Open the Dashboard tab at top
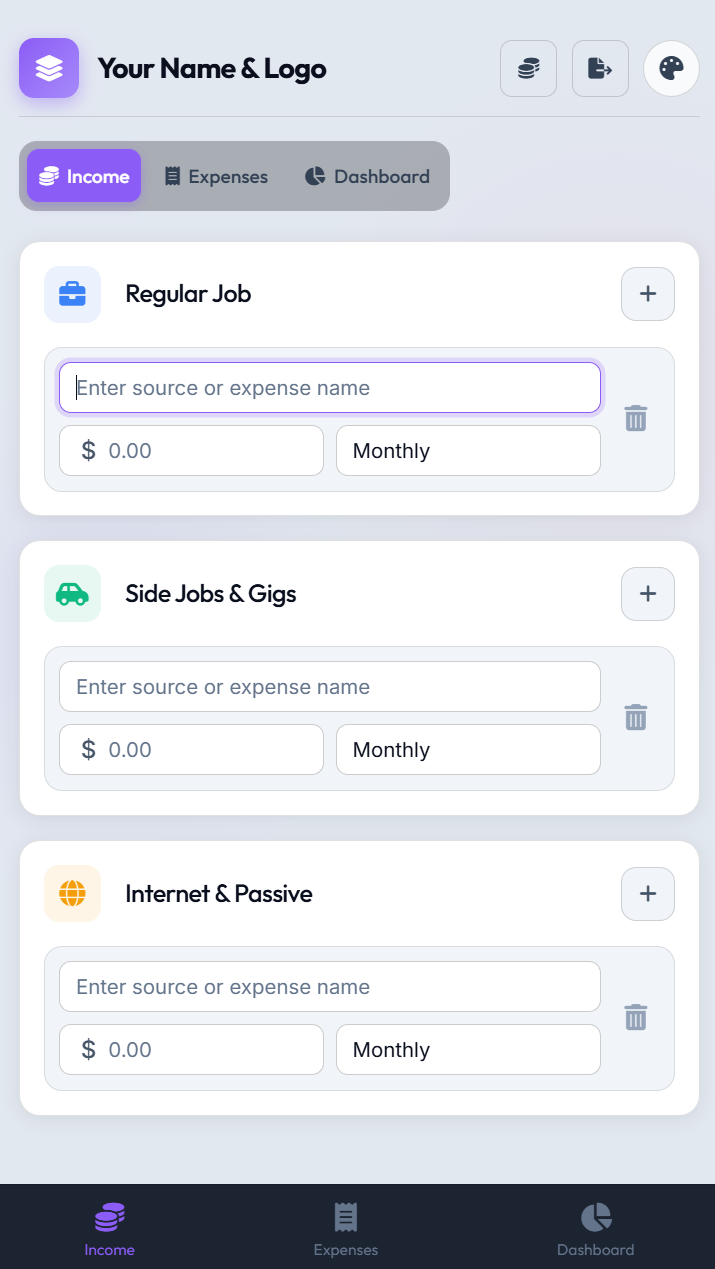The image size is (715, 1269). [367, 177]
